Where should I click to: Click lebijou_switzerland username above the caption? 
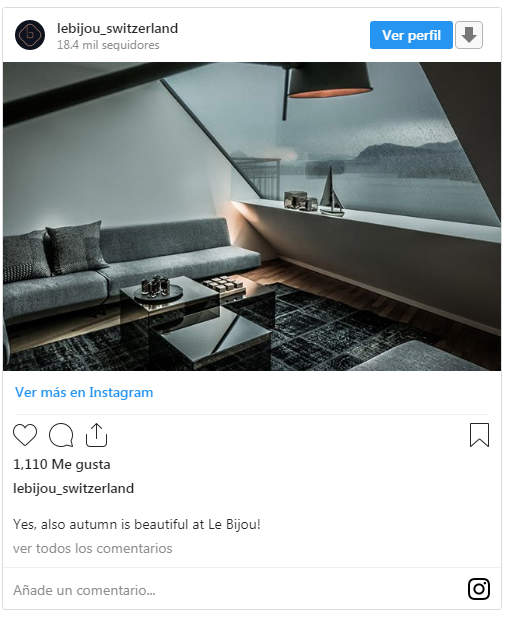click(74, 489)
